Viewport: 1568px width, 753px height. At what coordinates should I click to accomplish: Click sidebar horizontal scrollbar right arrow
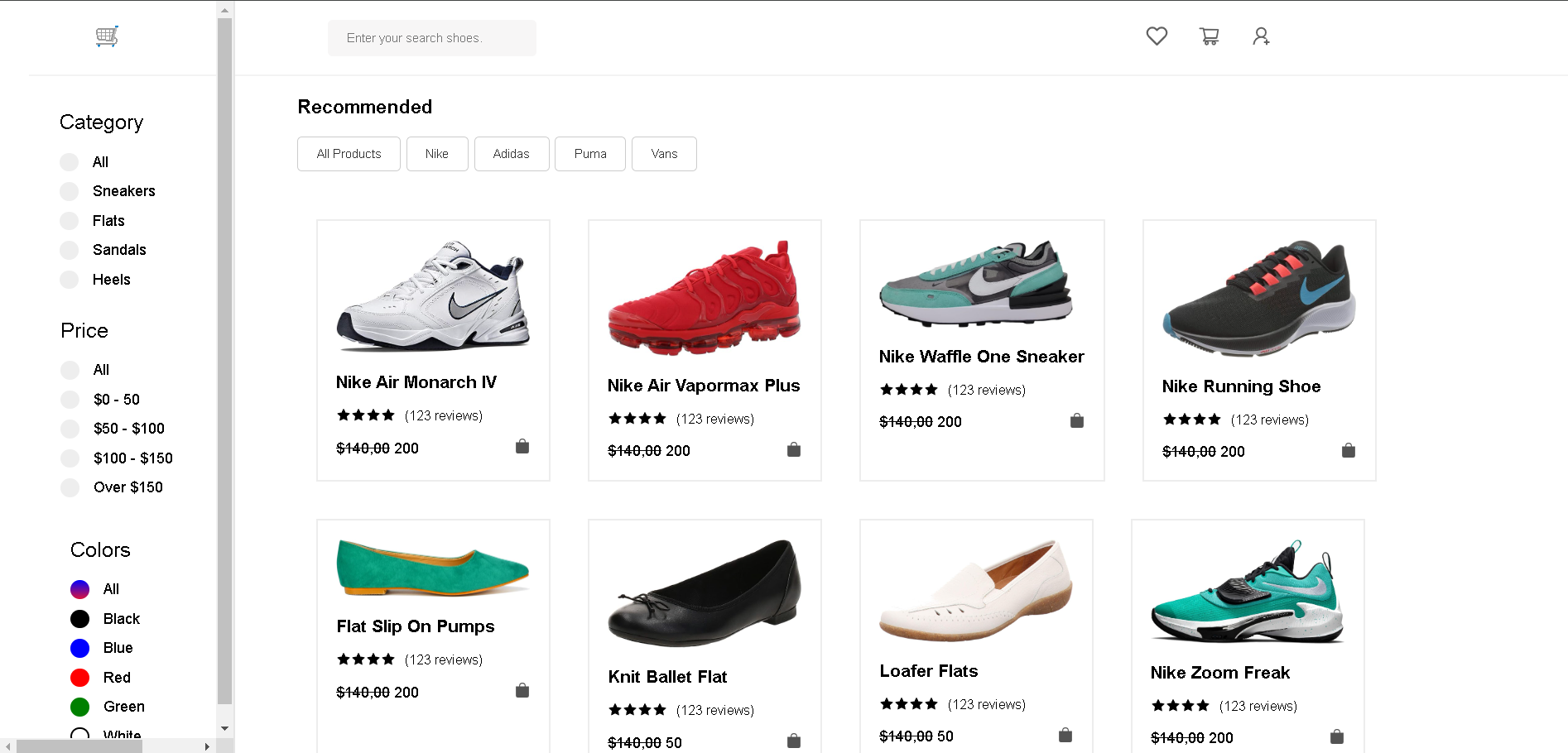coord(207,746)
